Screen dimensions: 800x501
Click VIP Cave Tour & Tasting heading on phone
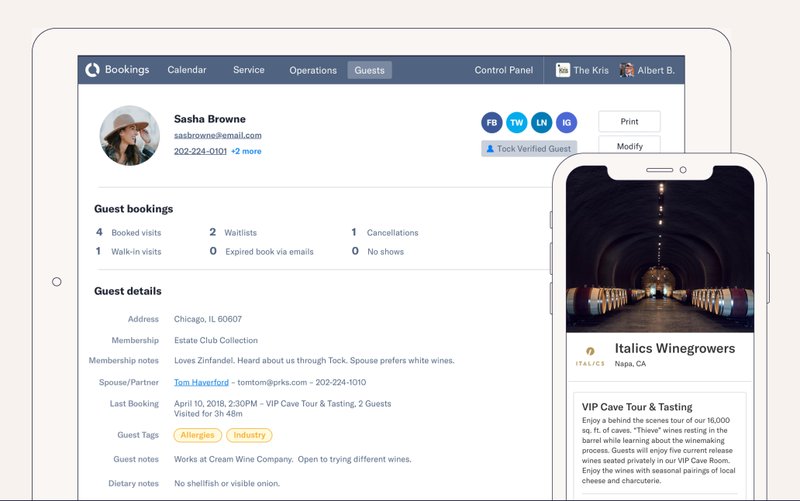(x=637, y=407)
